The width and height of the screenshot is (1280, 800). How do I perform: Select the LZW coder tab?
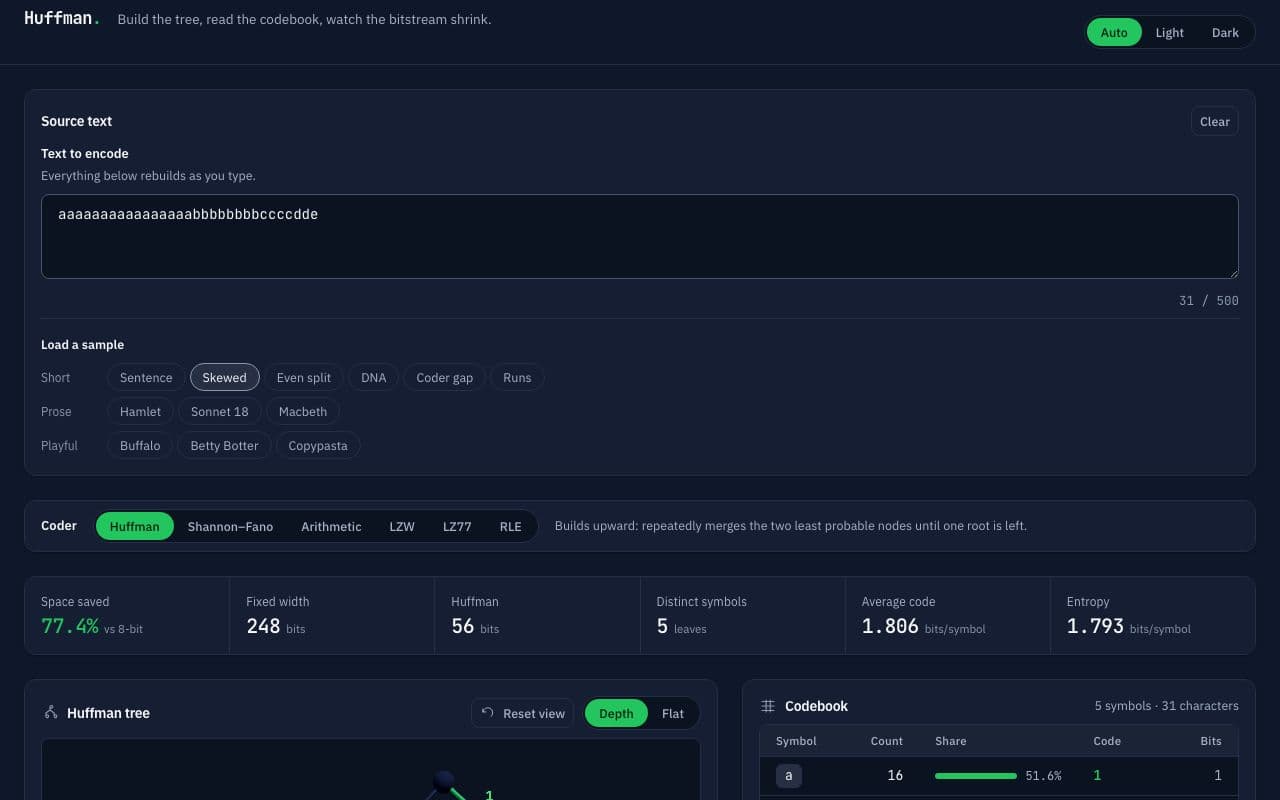(x=402, y=526)
